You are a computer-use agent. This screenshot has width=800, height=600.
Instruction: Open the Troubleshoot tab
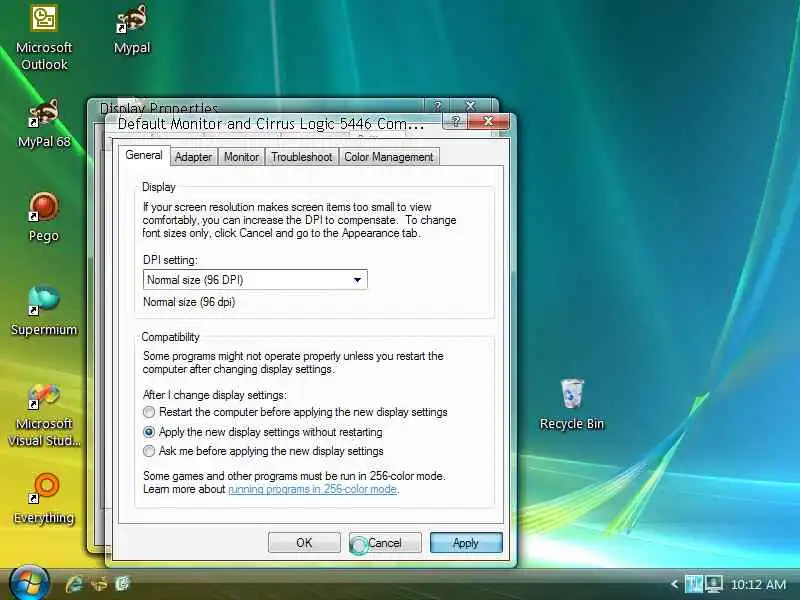302,157
